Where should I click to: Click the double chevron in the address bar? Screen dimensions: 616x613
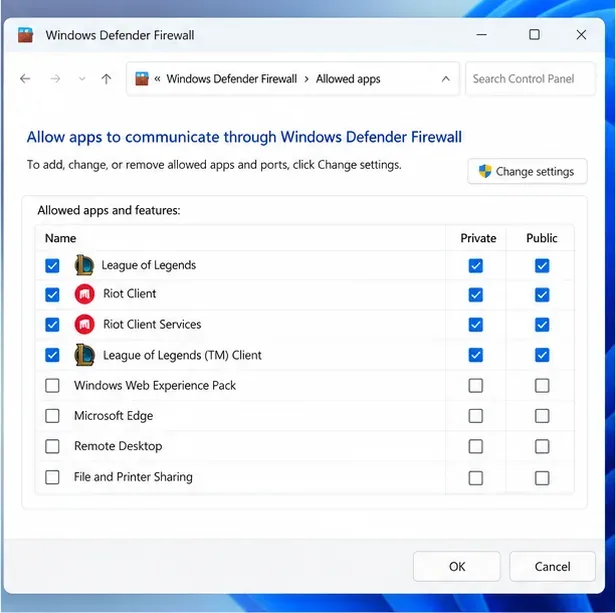(x=157, y=79)
